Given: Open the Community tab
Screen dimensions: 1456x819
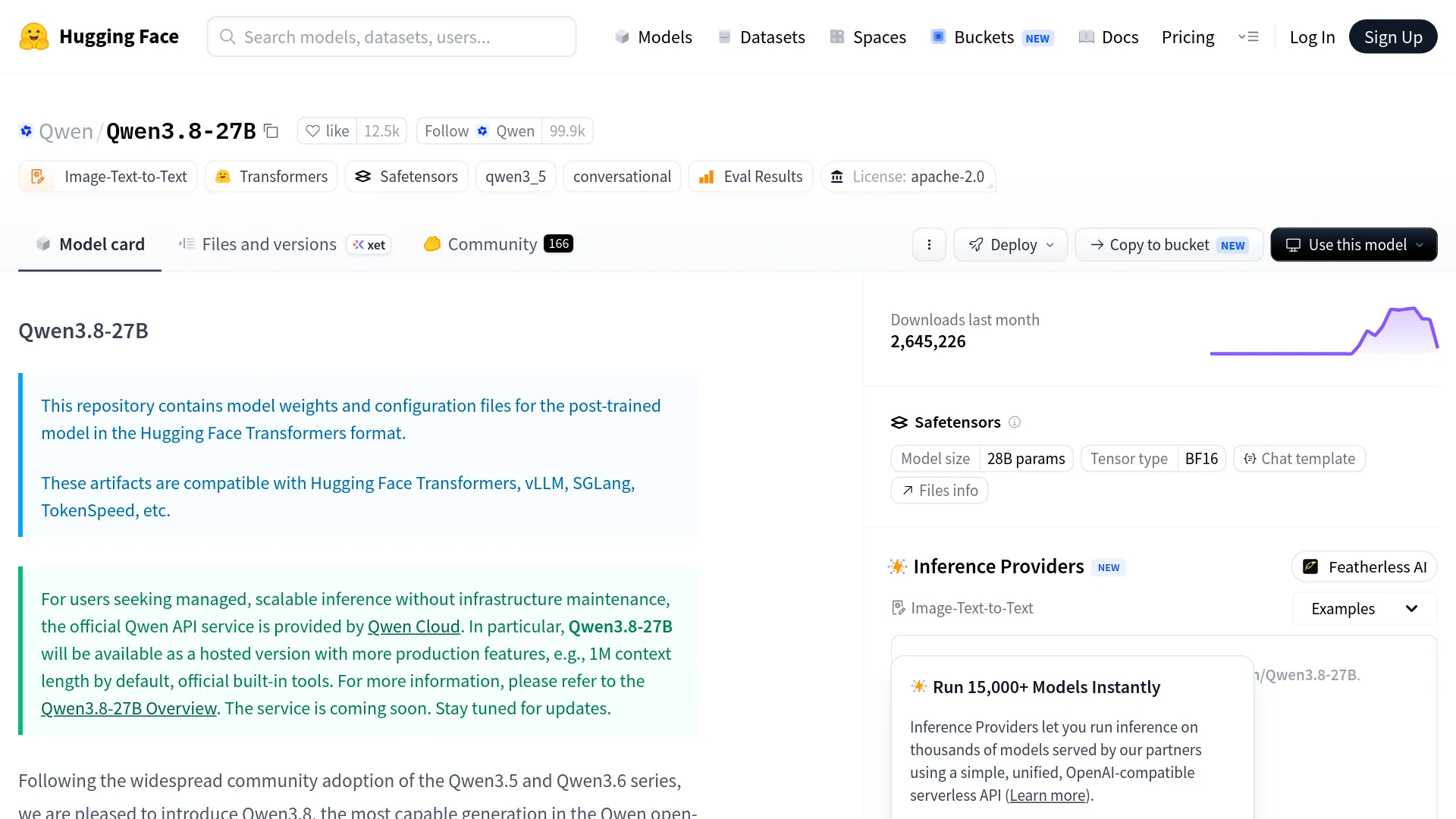Looking at the screenshot, I should coord(498,244).
